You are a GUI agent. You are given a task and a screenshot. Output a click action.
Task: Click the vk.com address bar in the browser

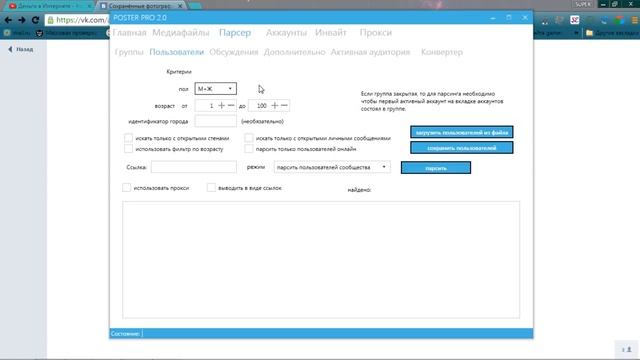pos(78,20)
